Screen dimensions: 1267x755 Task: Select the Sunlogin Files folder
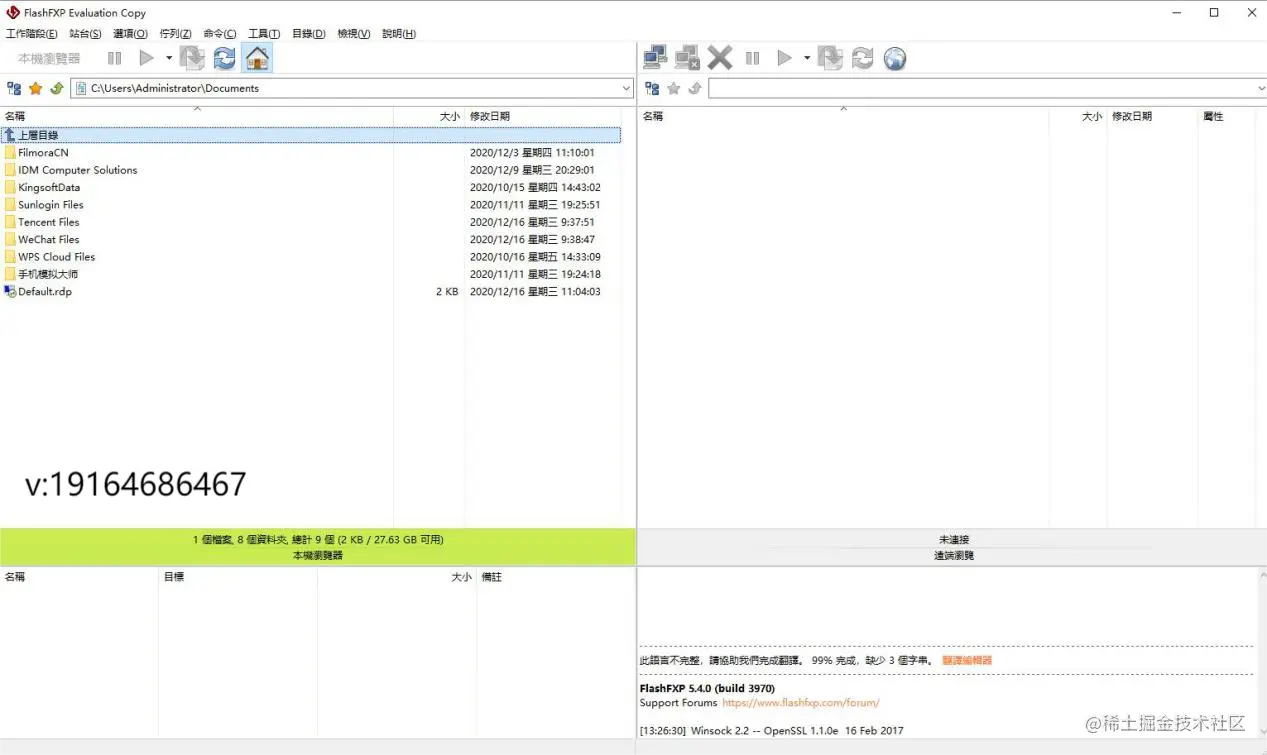(51, 205)
